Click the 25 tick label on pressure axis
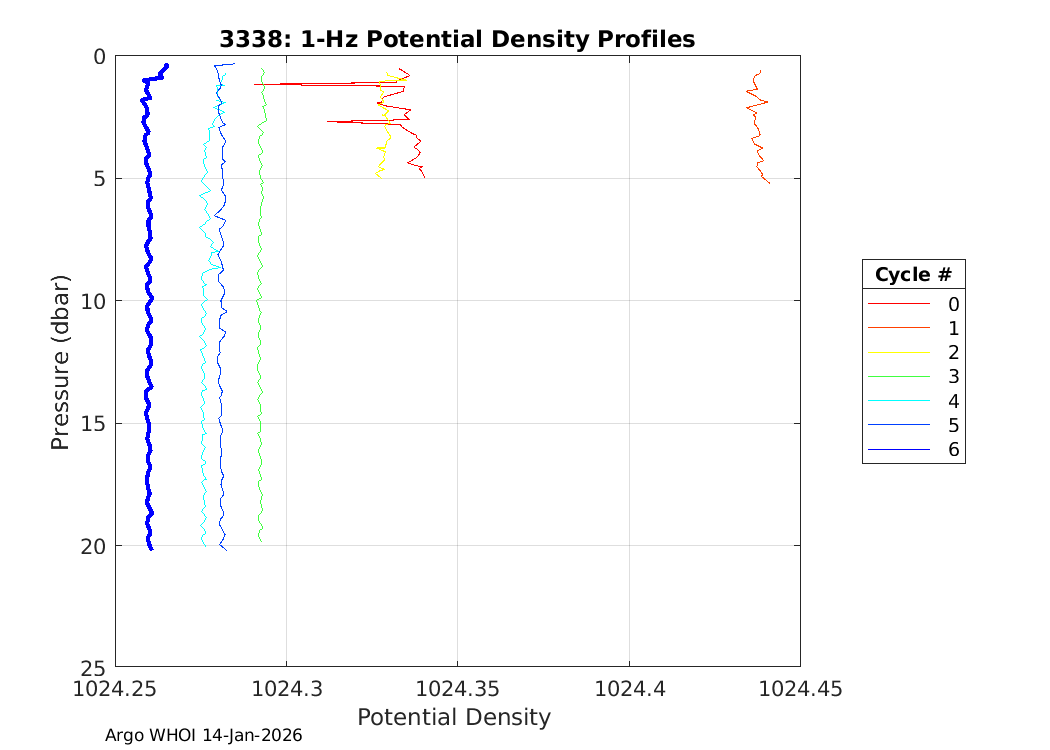The height and width of the screenshot is (750, 1050). pyautogui.click(x=94, y=668)
